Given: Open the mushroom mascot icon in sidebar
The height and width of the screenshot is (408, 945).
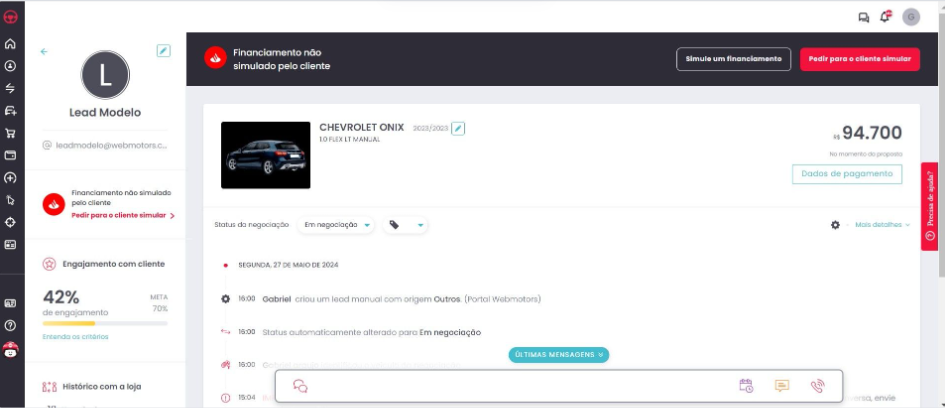Looking at the screenshot, I should (10, 349).
